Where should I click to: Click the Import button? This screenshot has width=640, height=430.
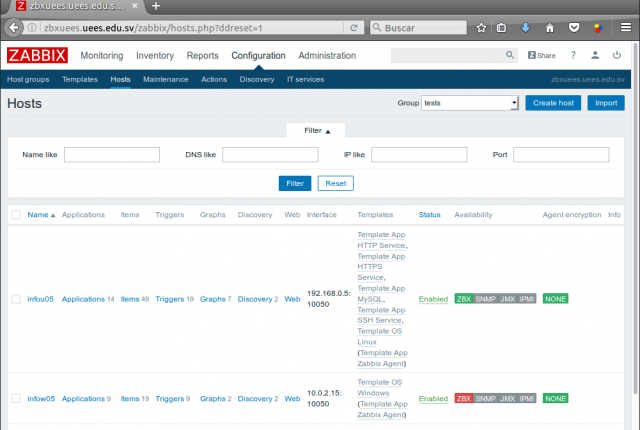(x=606, y=103)
